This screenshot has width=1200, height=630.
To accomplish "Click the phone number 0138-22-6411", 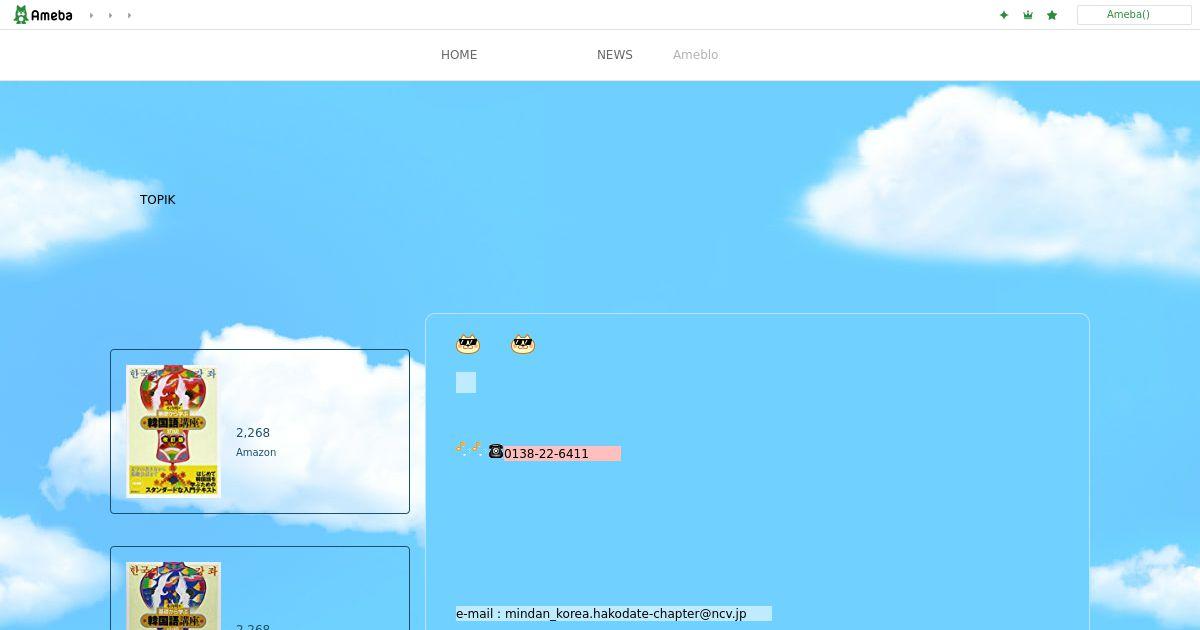I will 546,454.
